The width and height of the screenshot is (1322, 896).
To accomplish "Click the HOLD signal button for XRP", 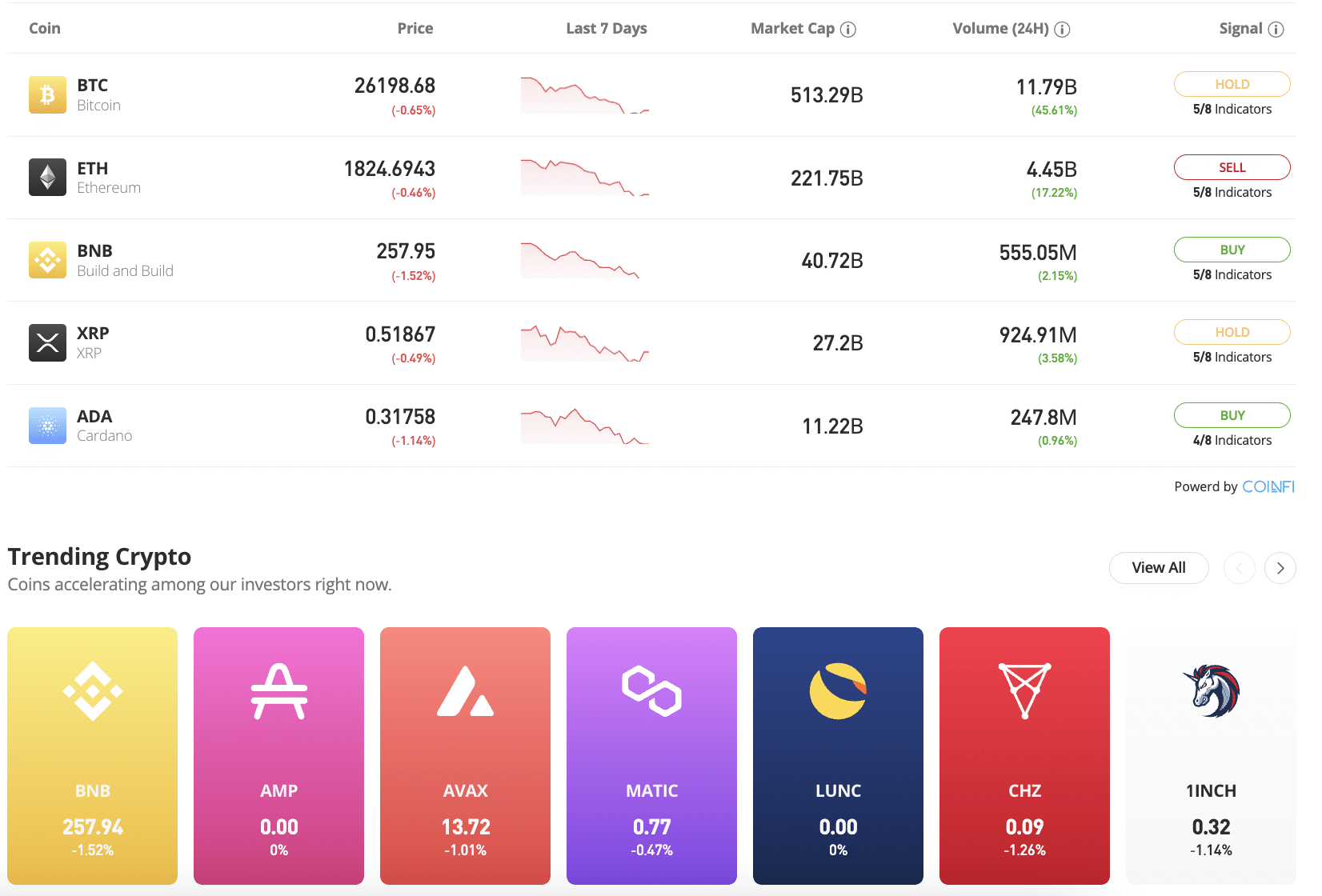I will click(1232, 332).
